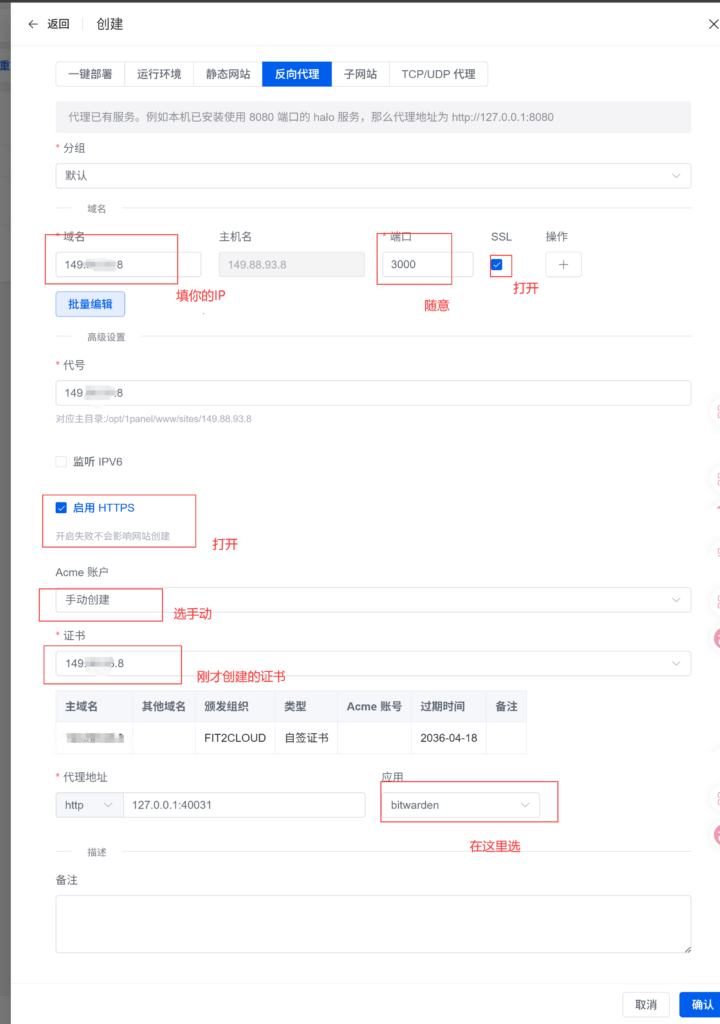Click the 自签证书 type cell
This screenshot has width=720, height=1024.
tap(306, 738)
